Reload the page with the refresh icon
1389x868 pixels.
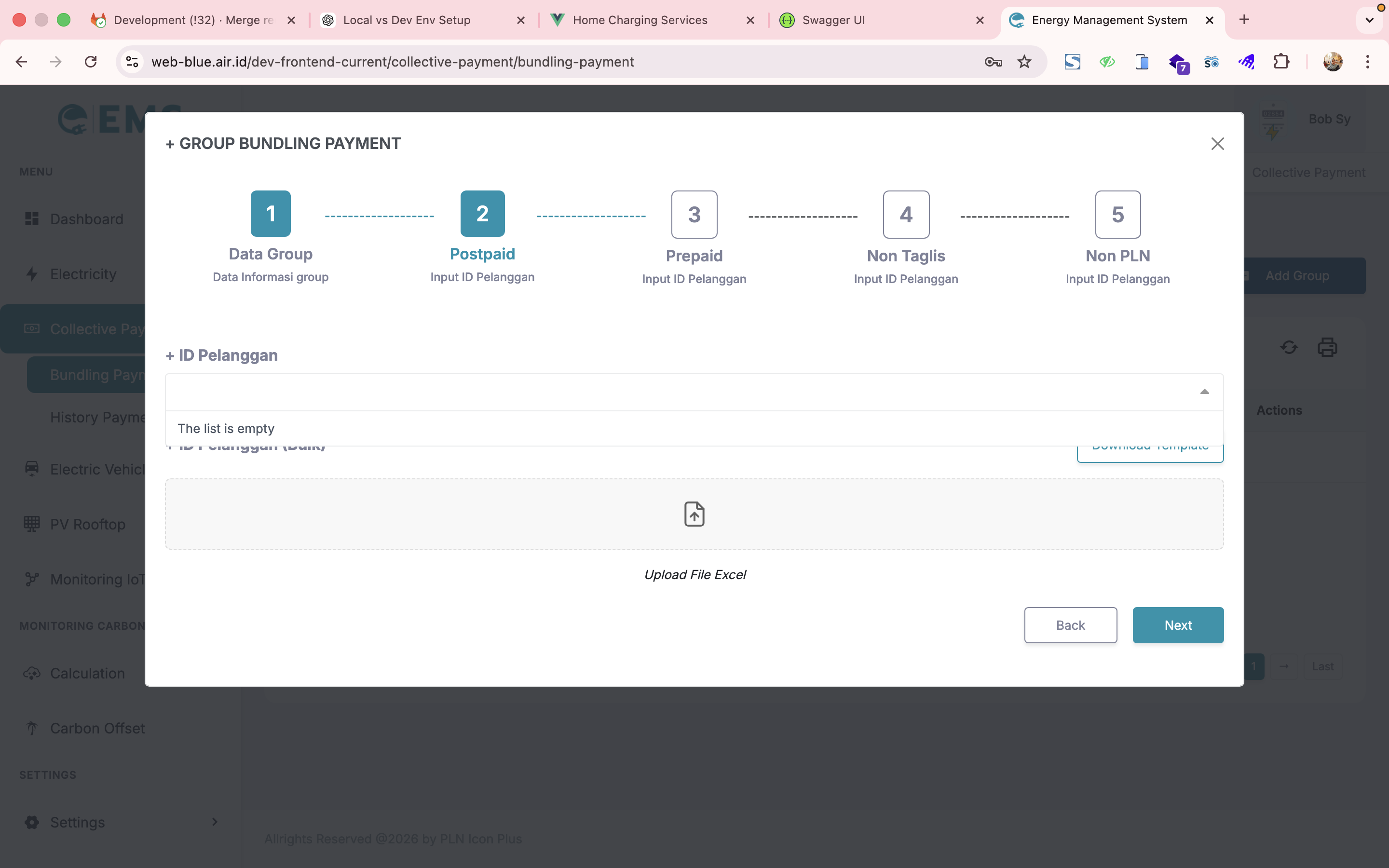coord(91,62)
